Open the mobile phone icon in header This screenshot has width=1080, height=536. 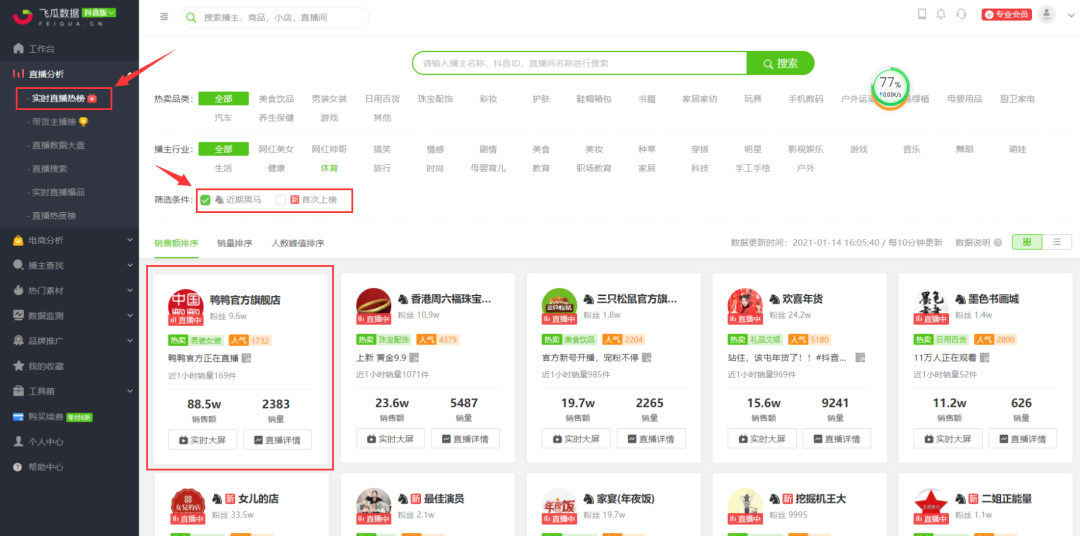[x=922, y=14]
